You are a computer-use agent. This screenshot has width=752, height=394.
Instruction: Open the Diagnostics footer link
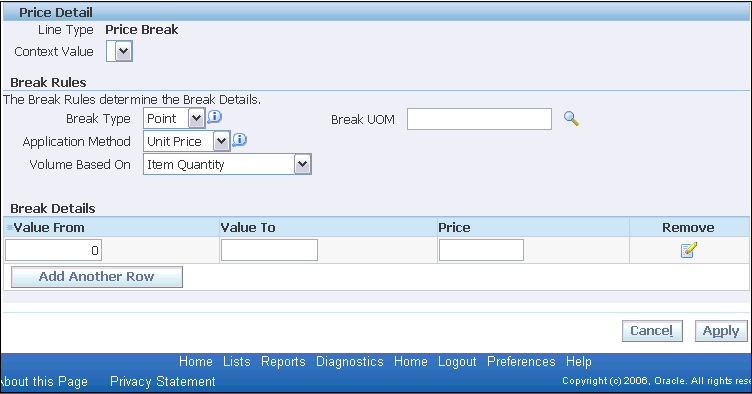point(350,361)
